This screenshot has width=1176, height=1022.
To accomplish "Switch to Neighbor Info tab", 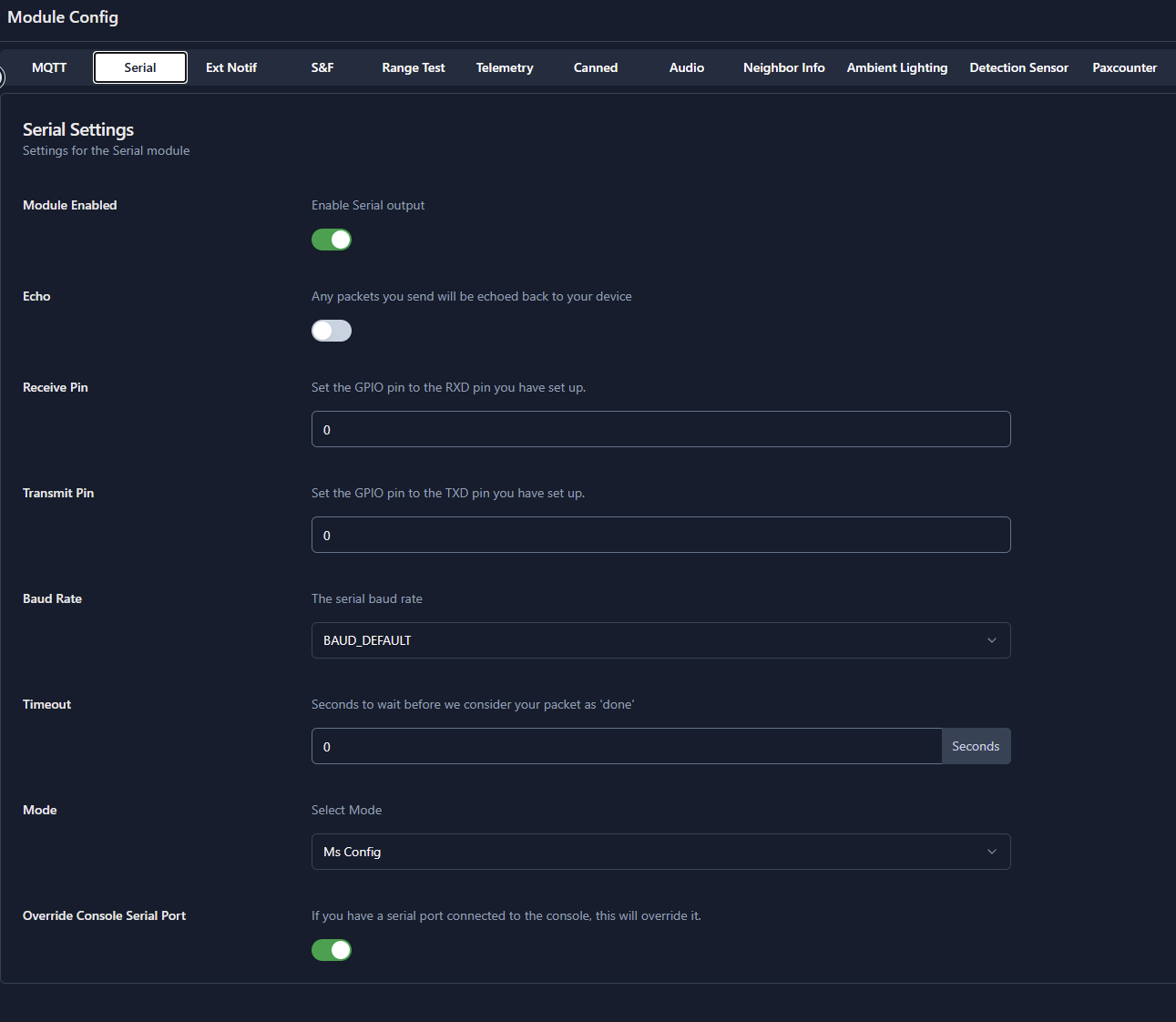I will click(x=783, y=67).
